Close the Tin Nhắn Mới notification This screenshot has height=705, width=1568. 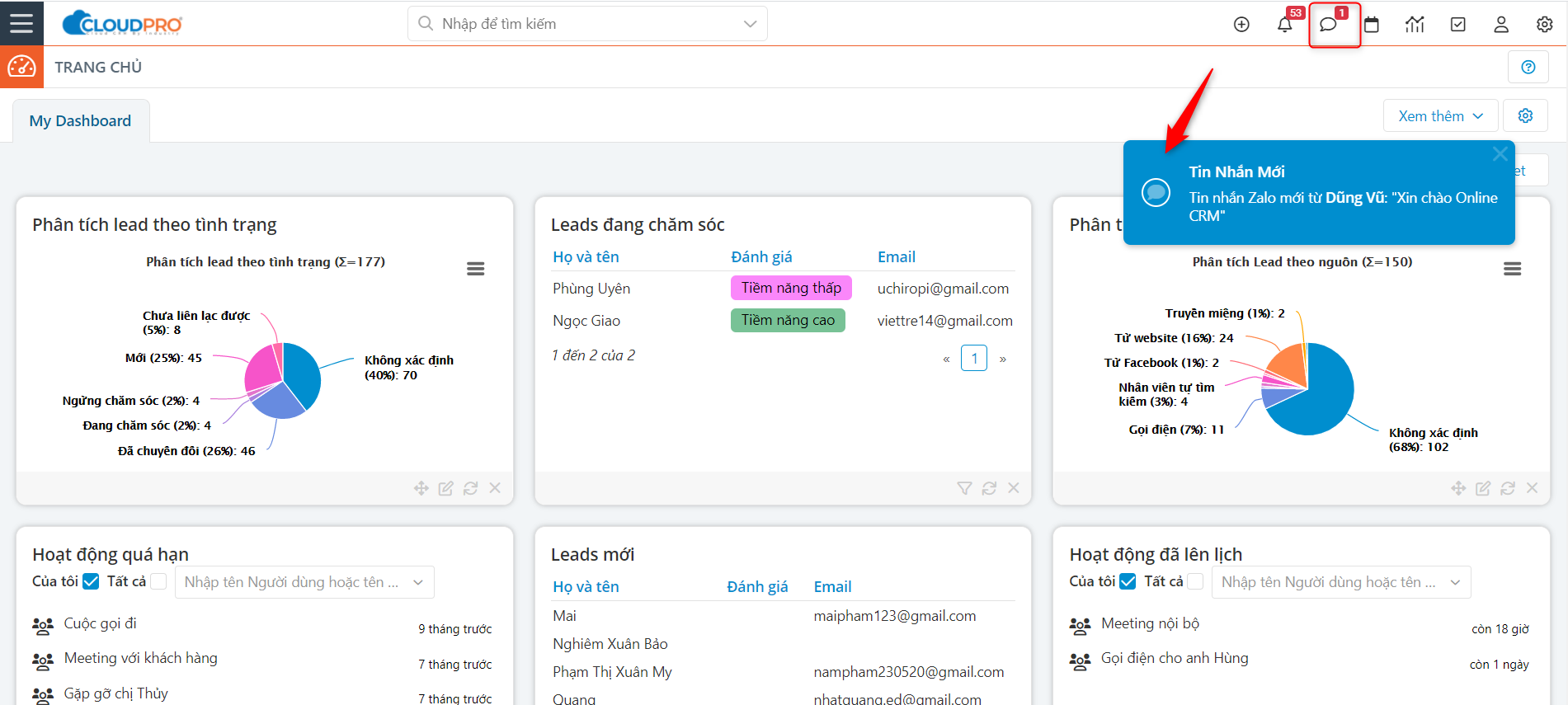[x=1500, y=154]
